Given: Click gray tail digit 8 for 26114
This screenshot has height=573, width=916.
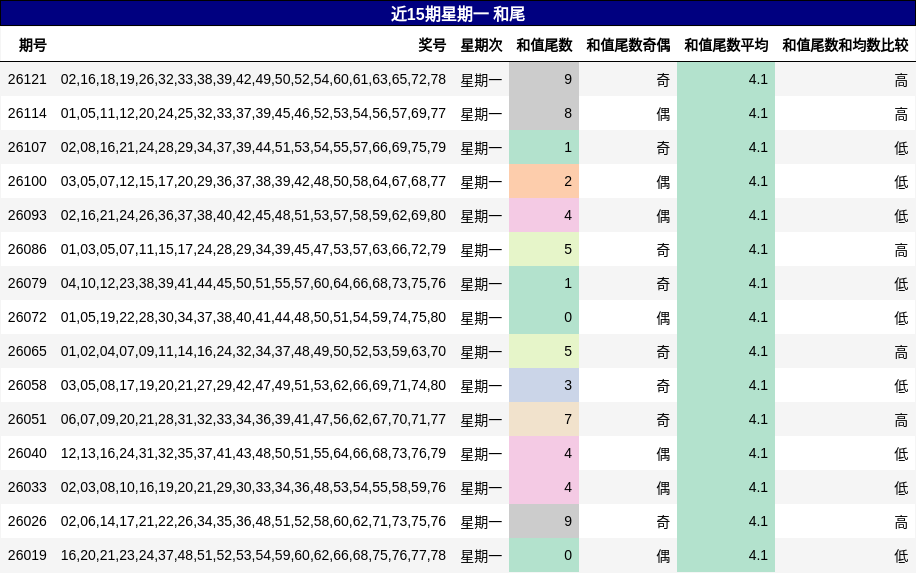Looking at the screenshot, I should [544, 113].
